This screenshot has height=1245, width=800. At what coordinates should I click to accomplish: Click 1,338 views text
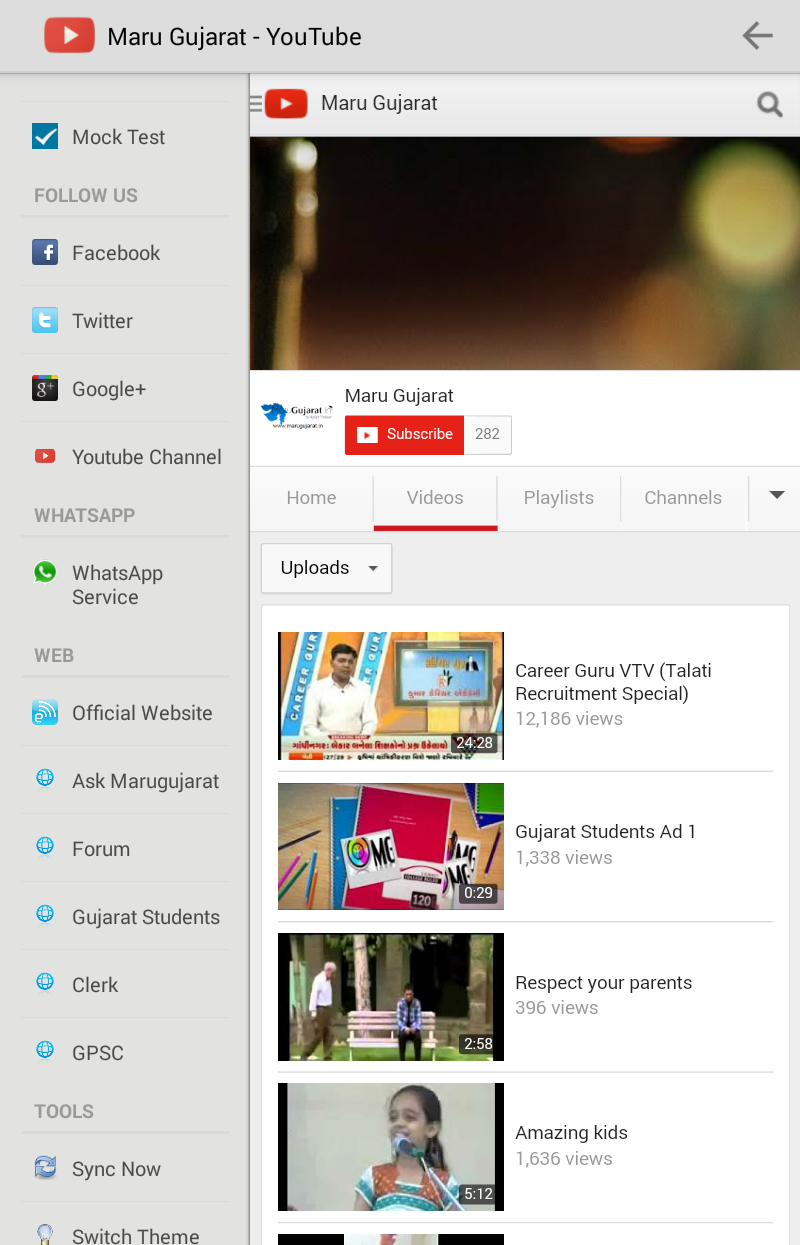564,858
